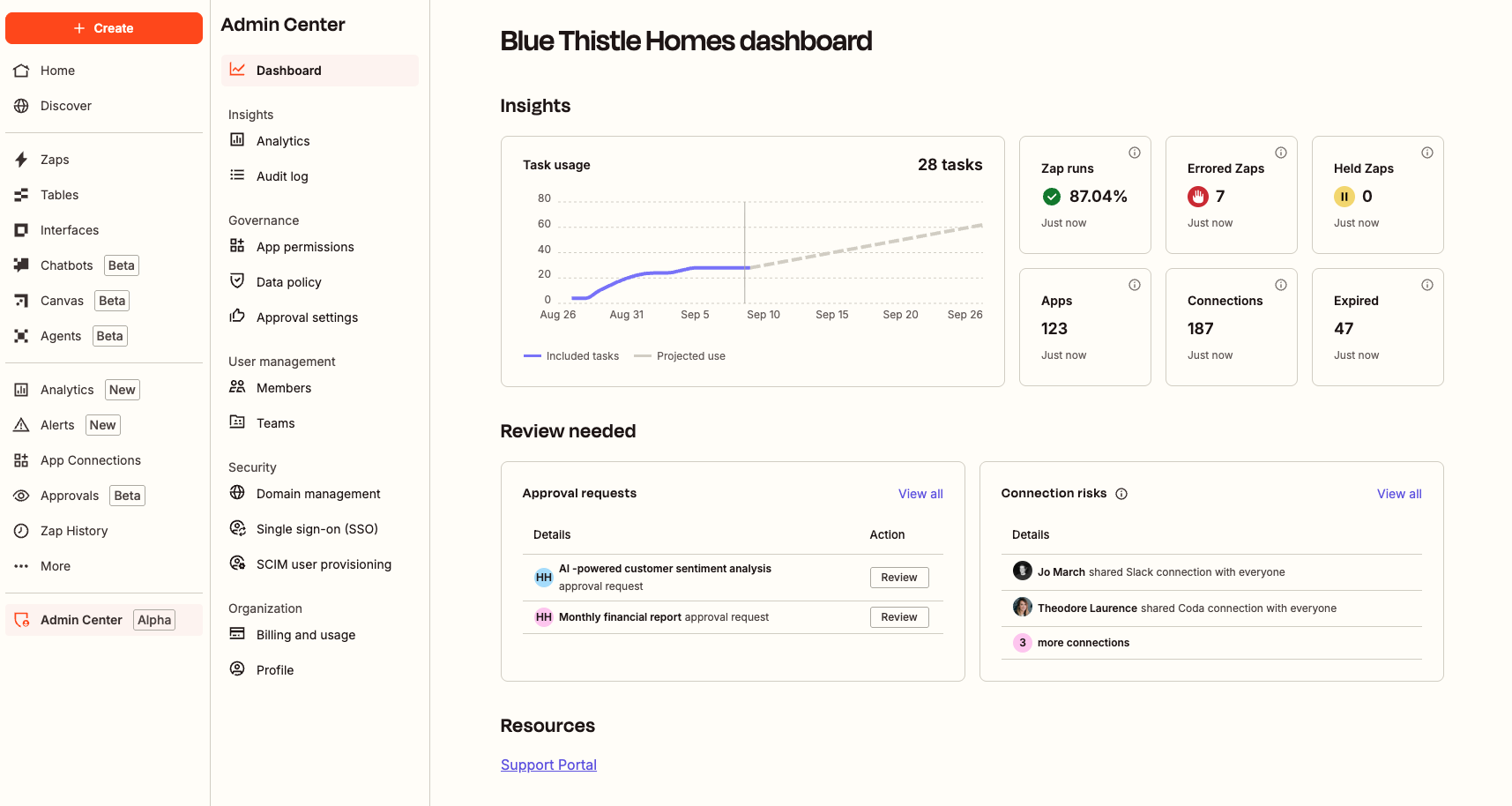Open Tables from the left sidebar

point(59,195)
